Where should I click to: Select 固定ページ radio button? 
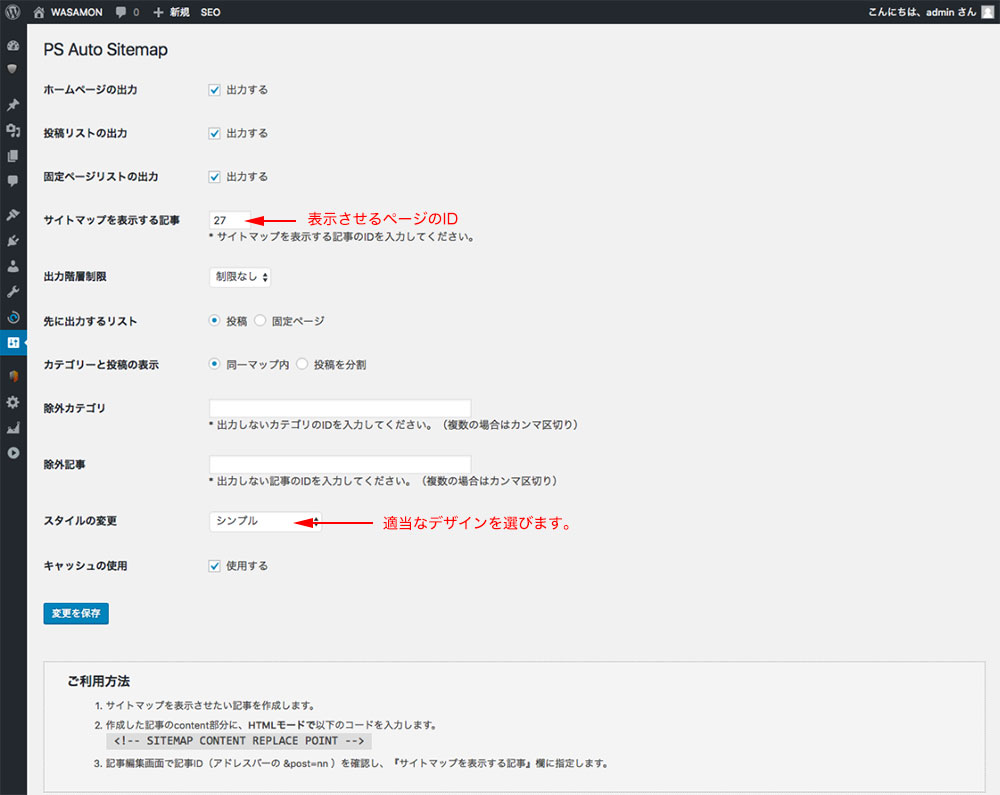point(260,321)
